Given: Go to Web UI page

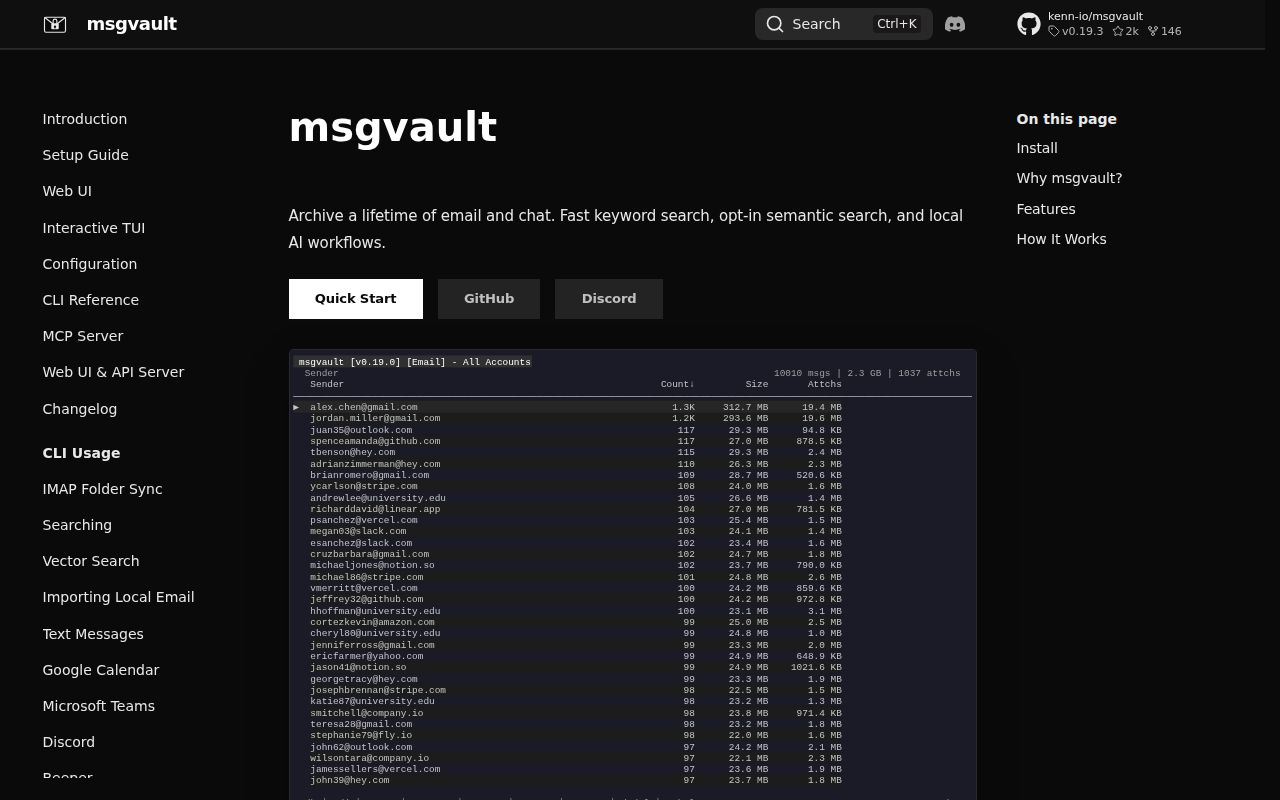Looking at the screenshot, I should click(x=67, y=191).
